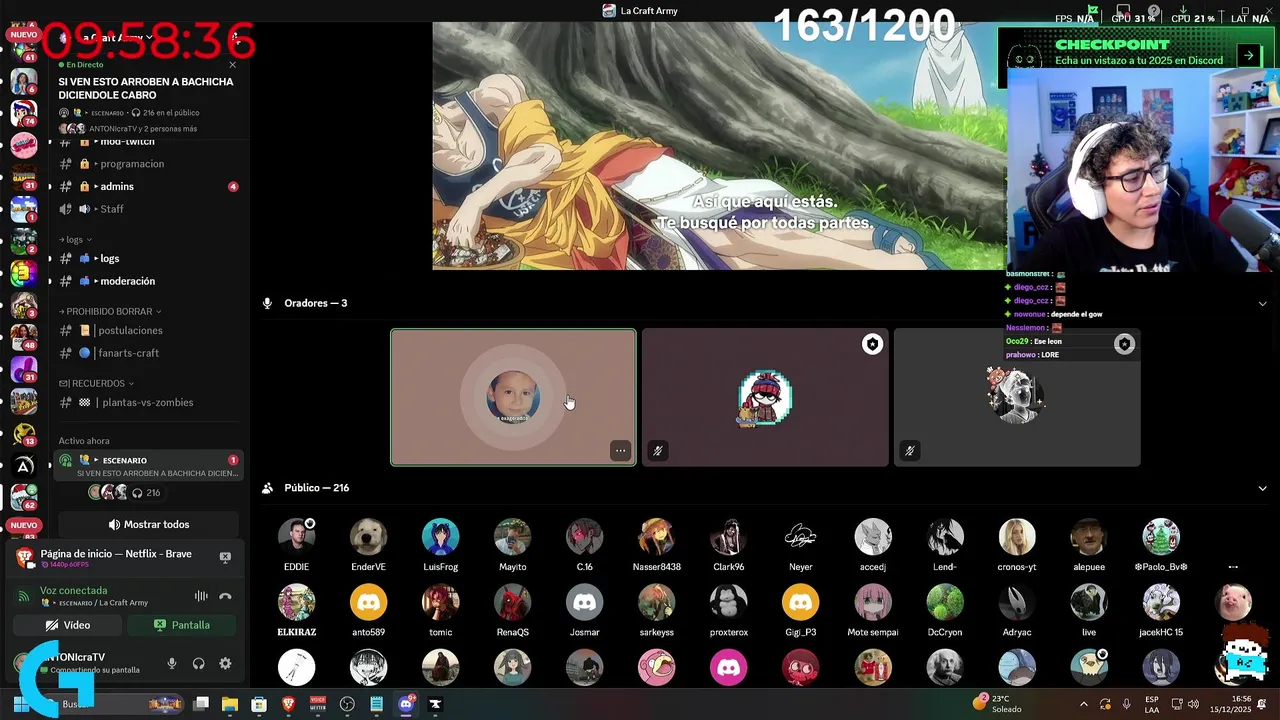Switch to server icon with 62 badge
The width and height of the screenshot is (1280, 720).
23,496
